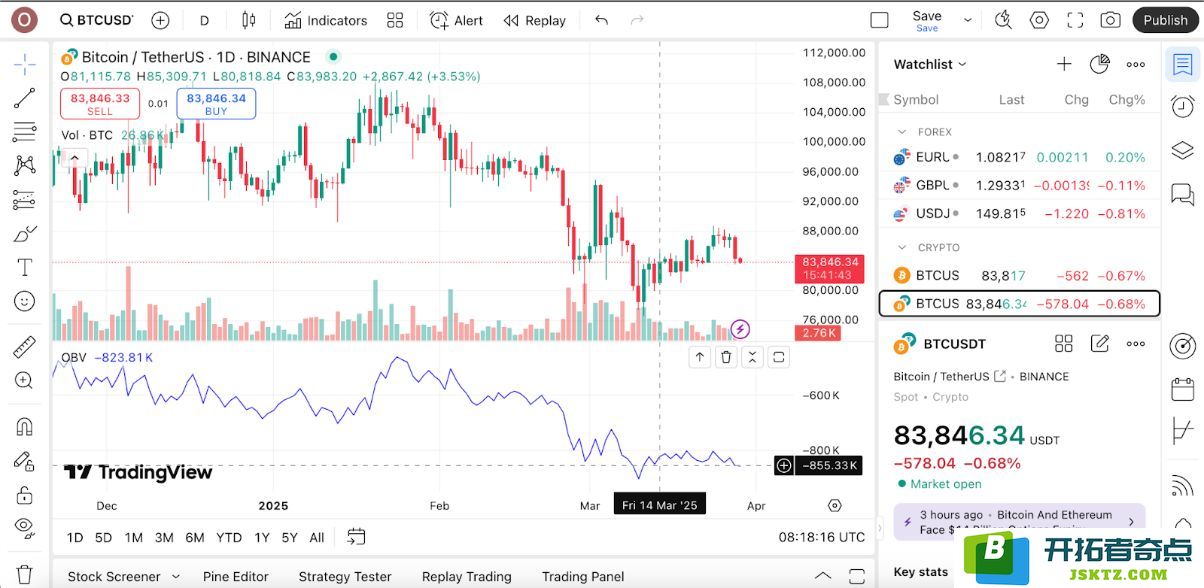
Task: Select the zoom in magnifier tool
Action: click(x=25, y=381)
